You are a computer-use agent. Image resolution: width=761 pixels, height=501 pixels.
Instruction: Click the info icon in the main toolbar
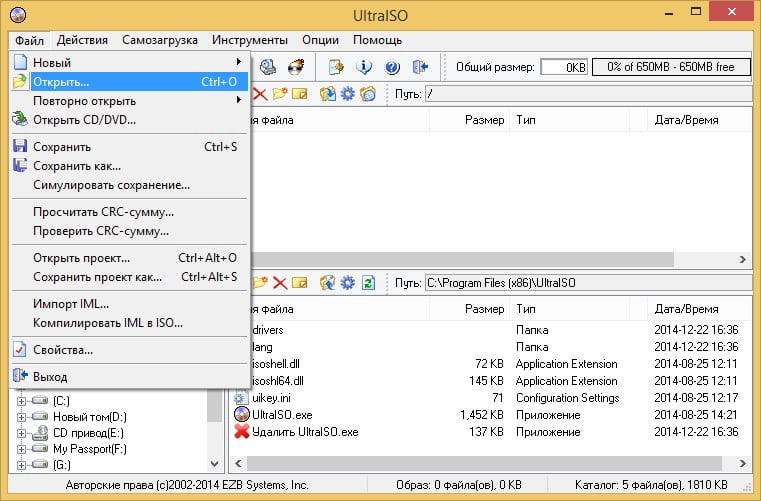point(364,68)
